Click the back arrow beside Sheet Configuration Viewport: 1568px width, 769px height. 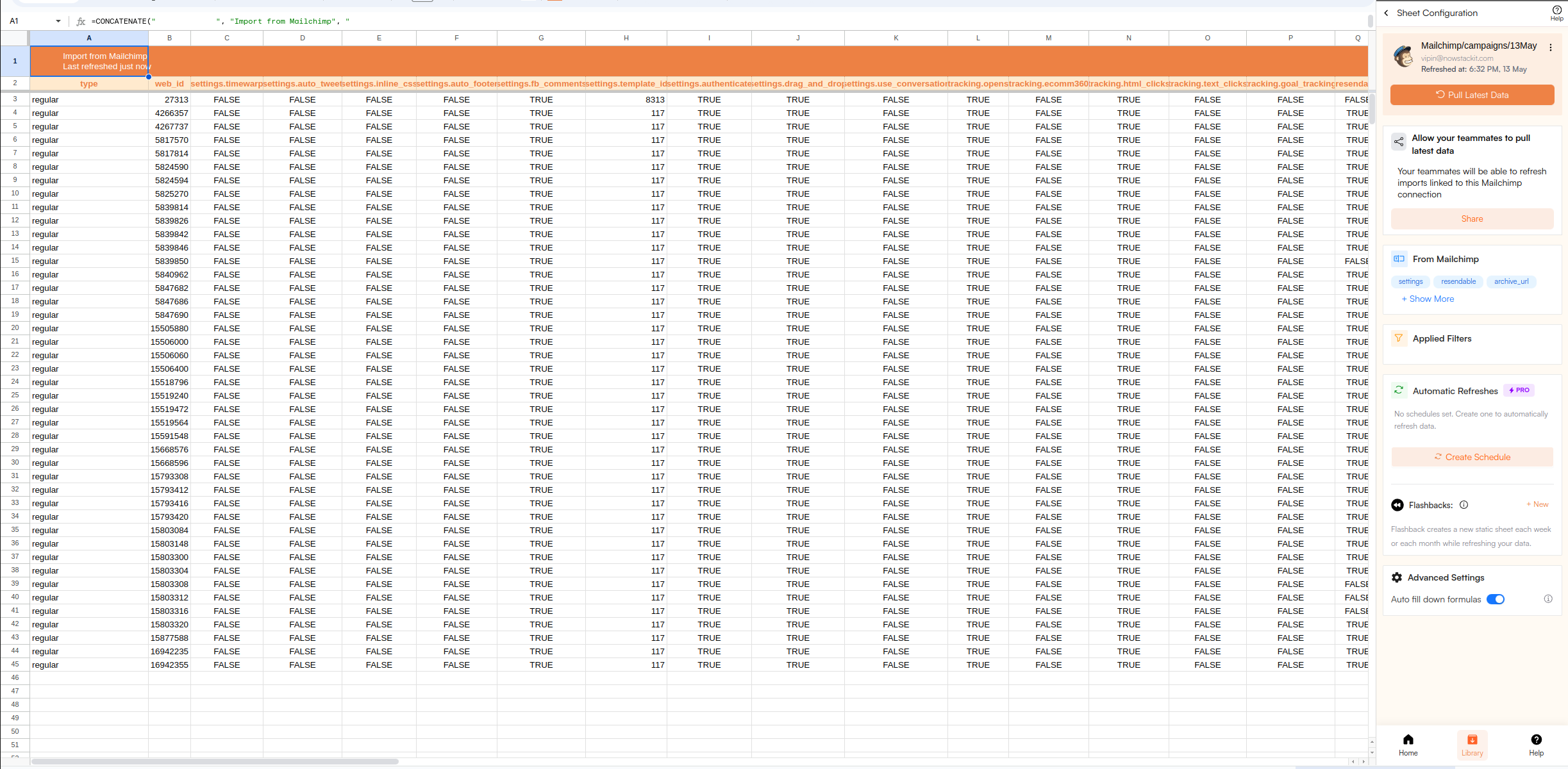(x=1386, y=13)
